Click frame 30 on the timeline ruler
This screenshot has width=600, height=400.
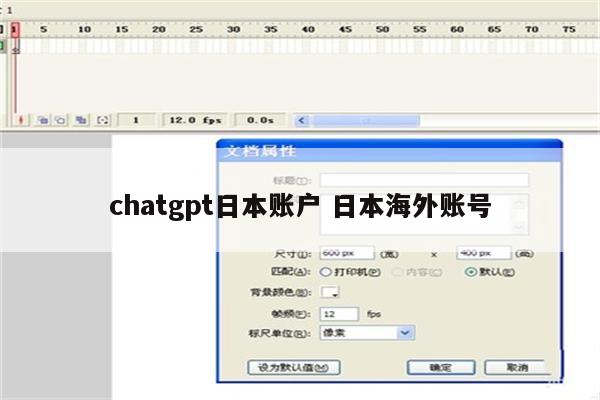tap(233, 30)
